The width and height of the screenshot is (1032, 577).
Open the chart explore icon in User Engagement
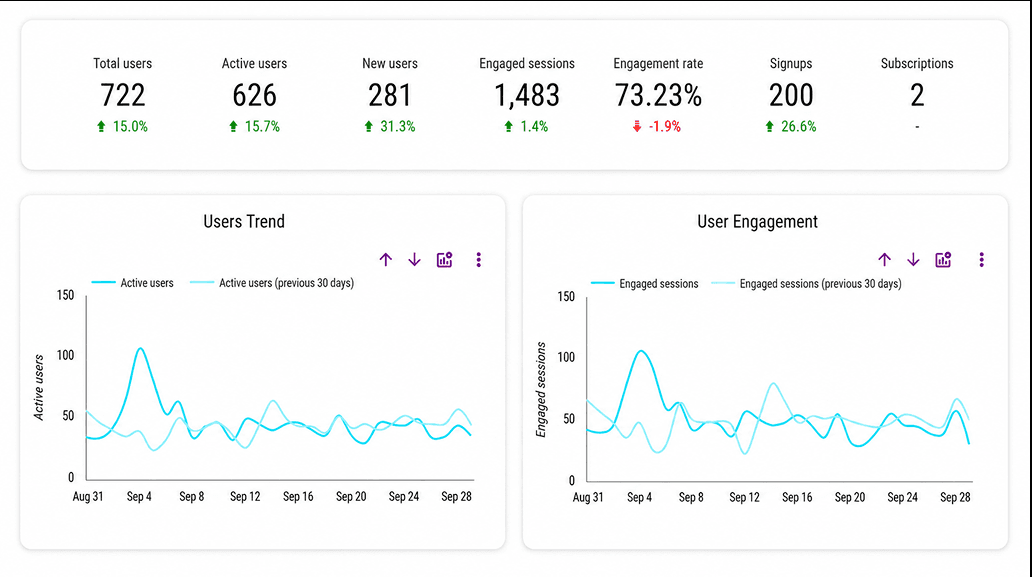tap(943, 260)
